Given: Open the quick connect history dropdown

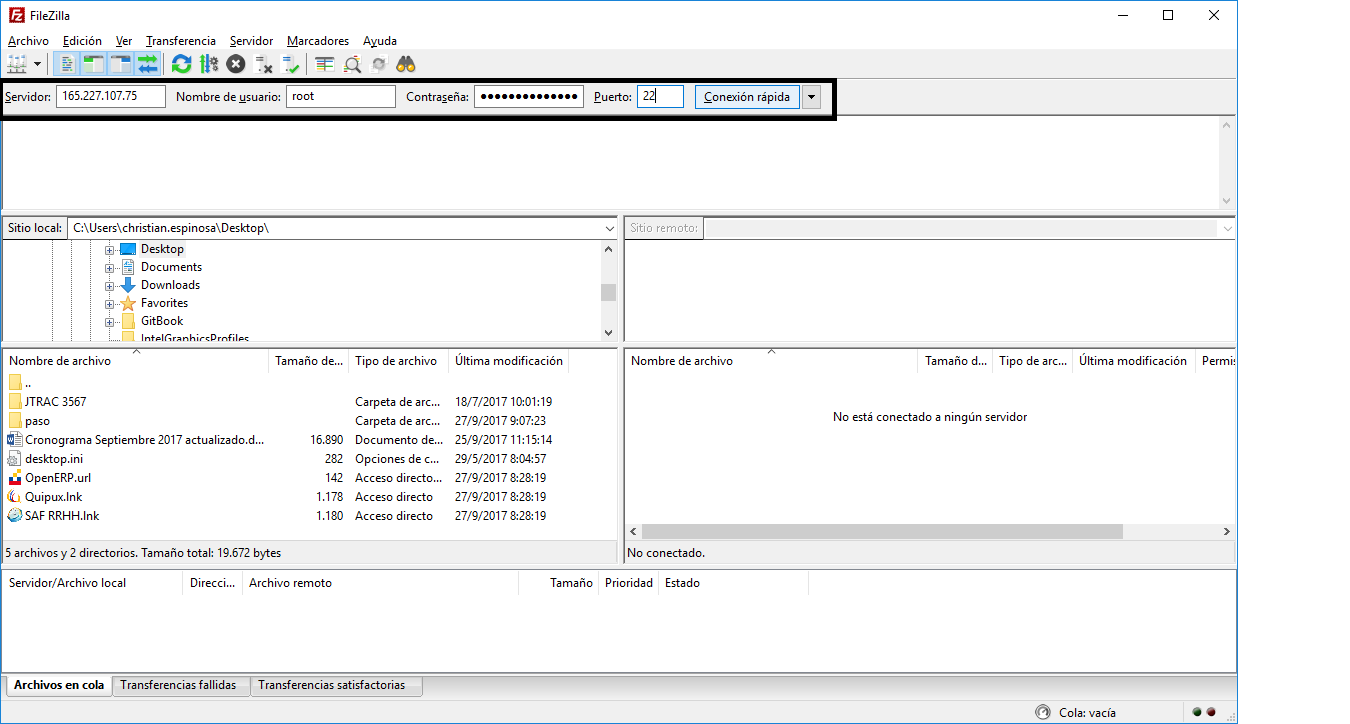Looking at the screenshot, I should pos(812,97).
